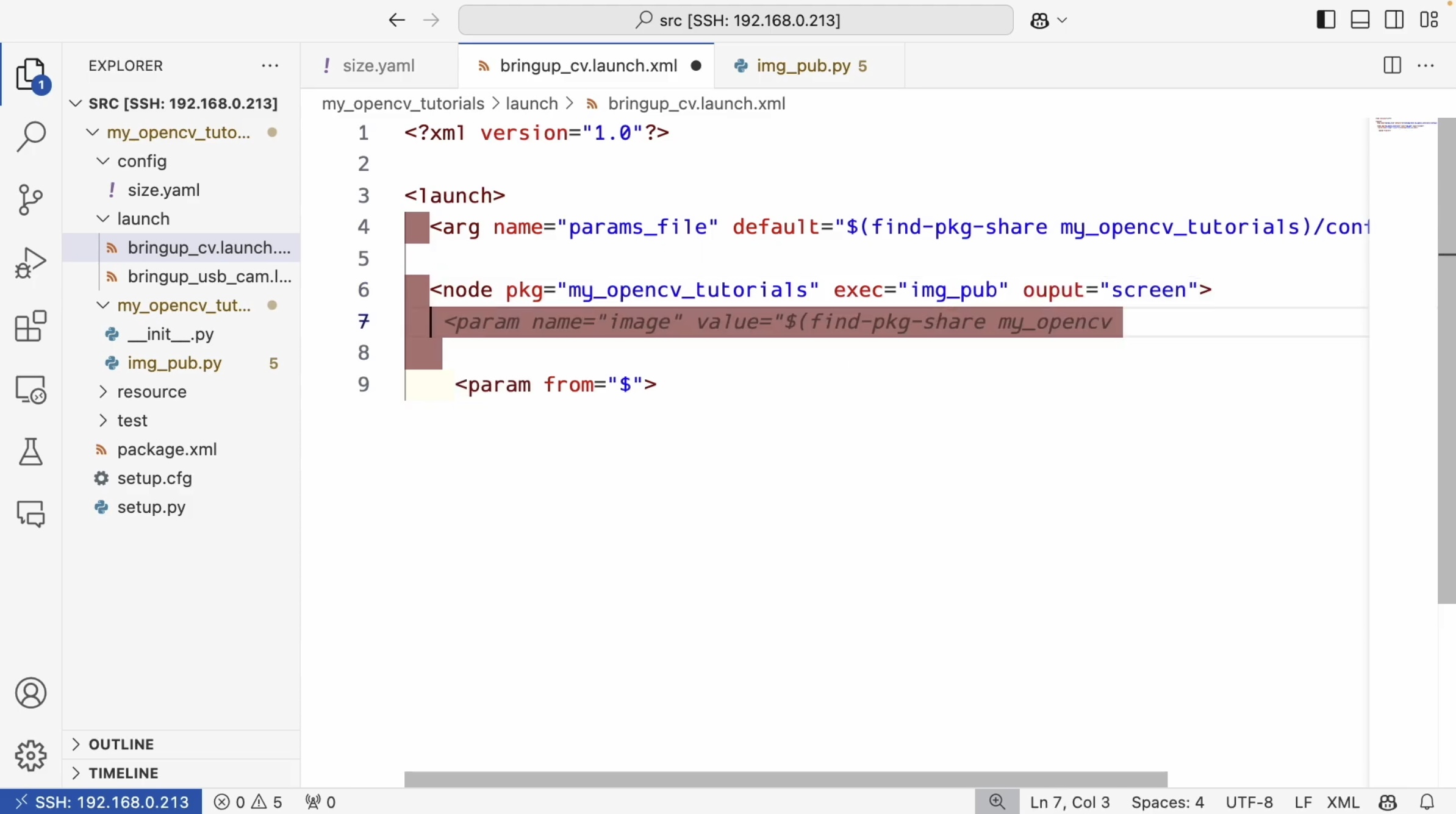Open the Run and Debug view
Viewport: 1456px width, 814px height.
[x=30, y=263]
